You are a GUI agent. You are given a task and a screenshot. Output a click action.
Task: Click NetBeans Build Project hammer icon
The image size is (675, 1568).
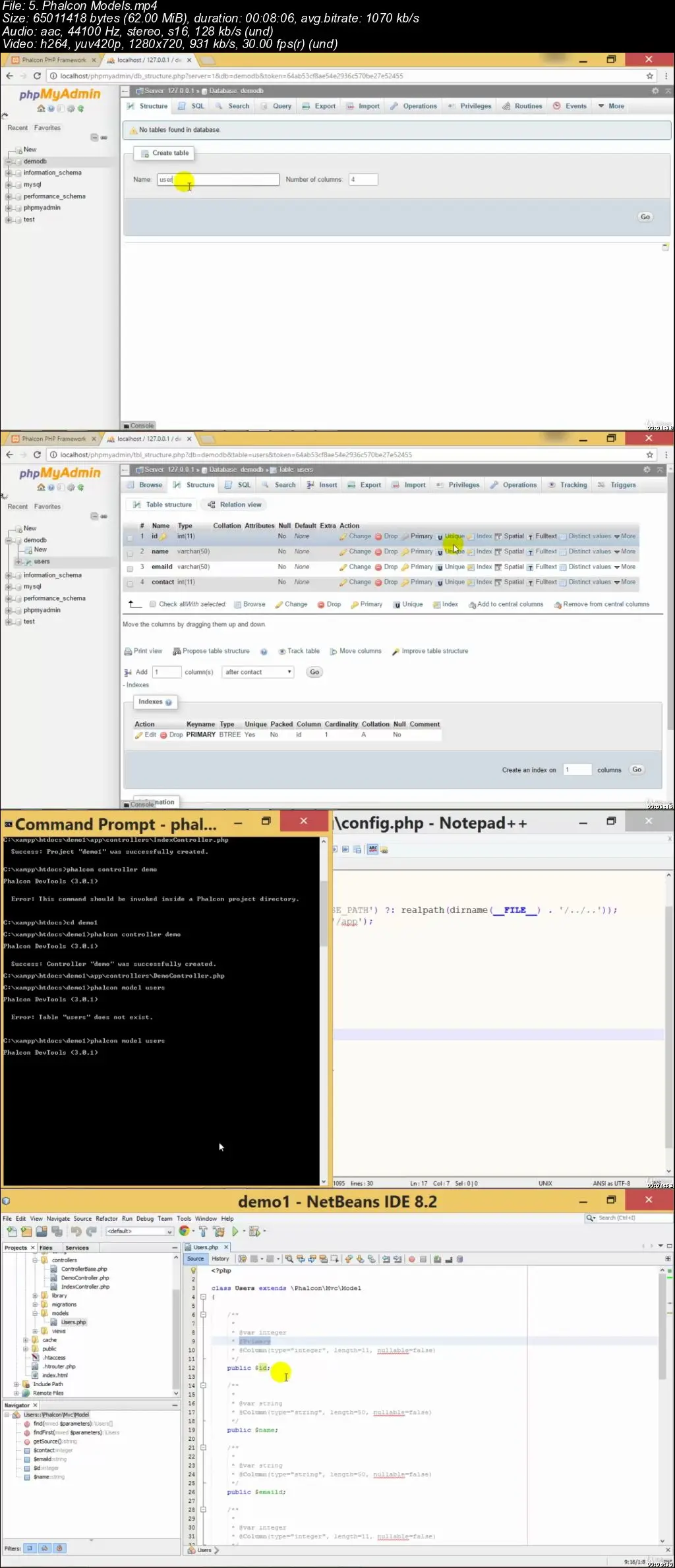pyautogui.click(x=203, y=1231)
